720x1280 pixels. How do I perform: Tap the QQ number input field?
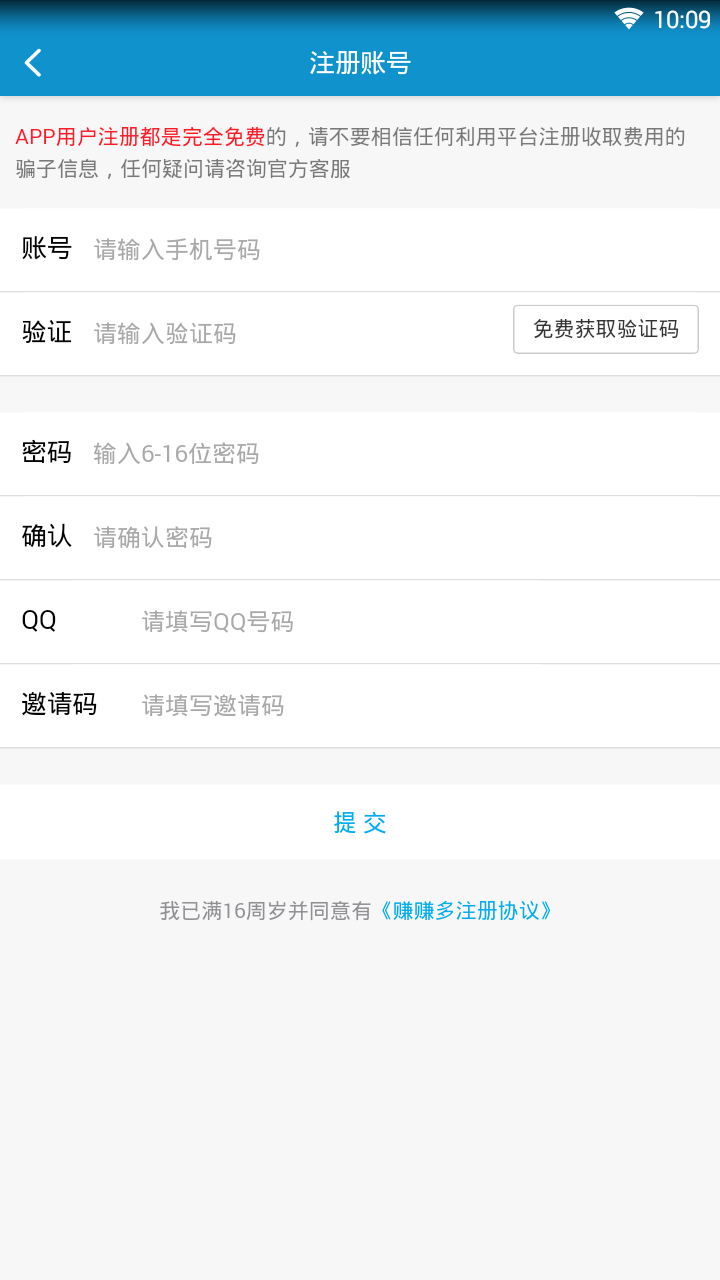[420, 622]
